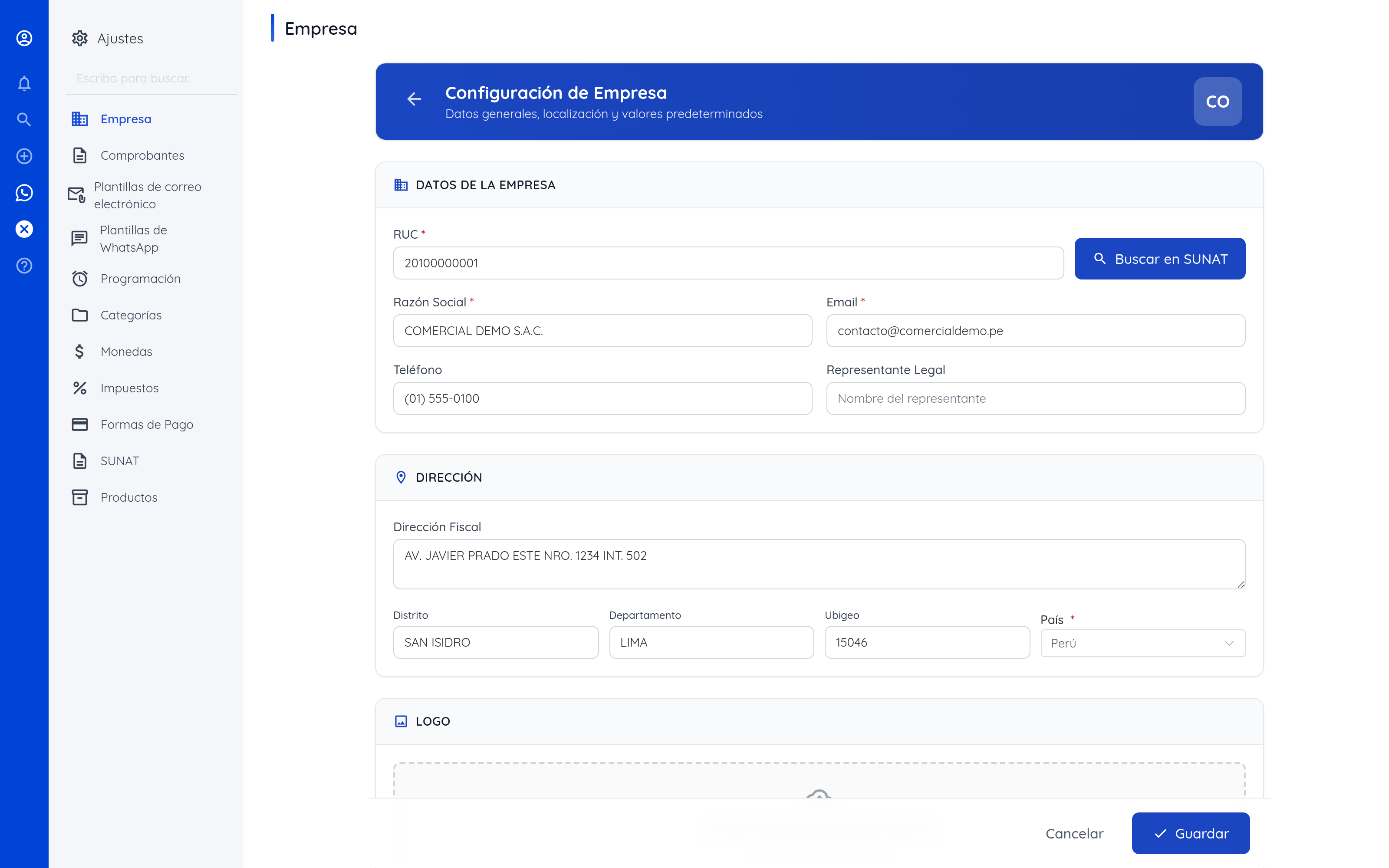Click the WhatsApp templates chat icon

79,238
